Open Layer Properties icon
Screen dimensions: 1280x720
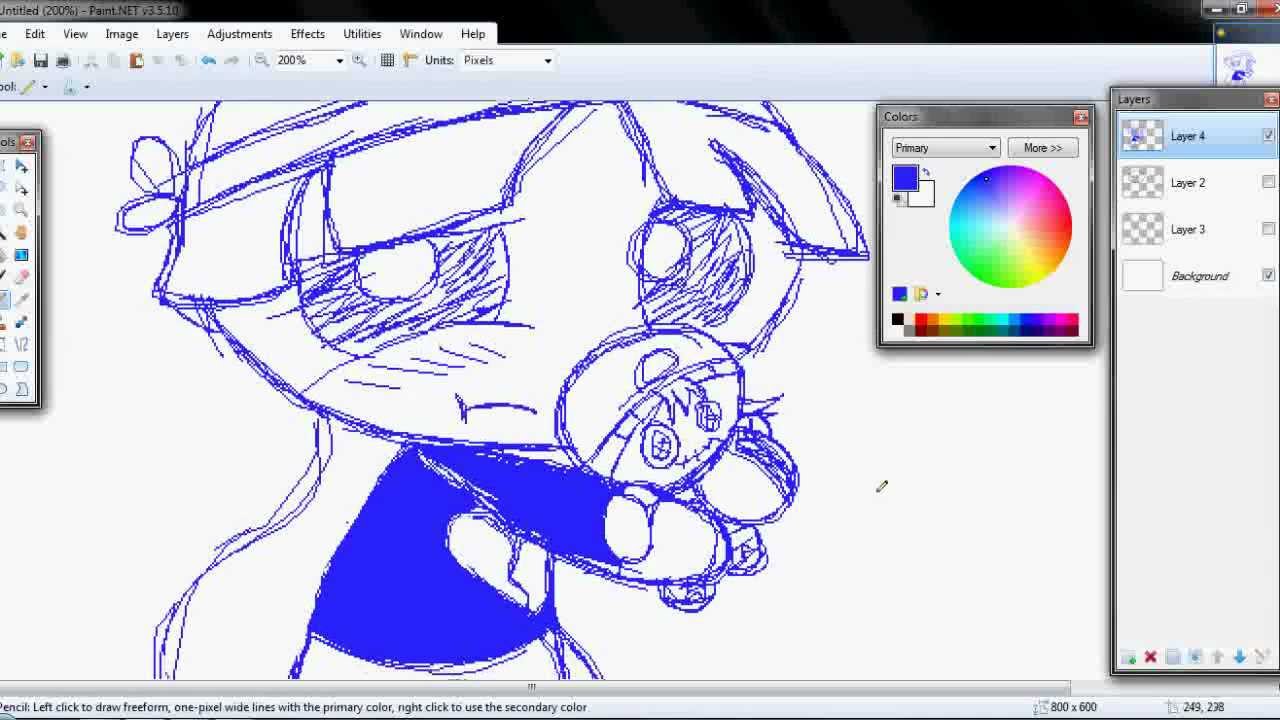pos(1262,657)
